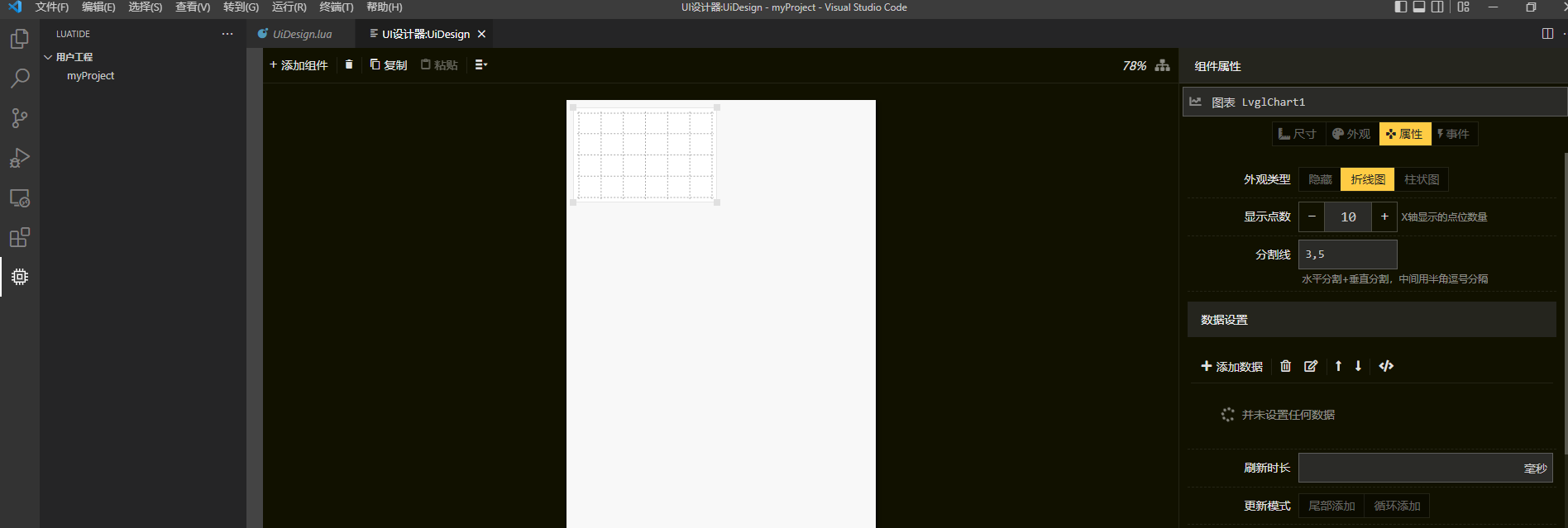The image size is (1568, 528).
Task: Switch to the 事件 property tab
Action: click(1454, 134)
